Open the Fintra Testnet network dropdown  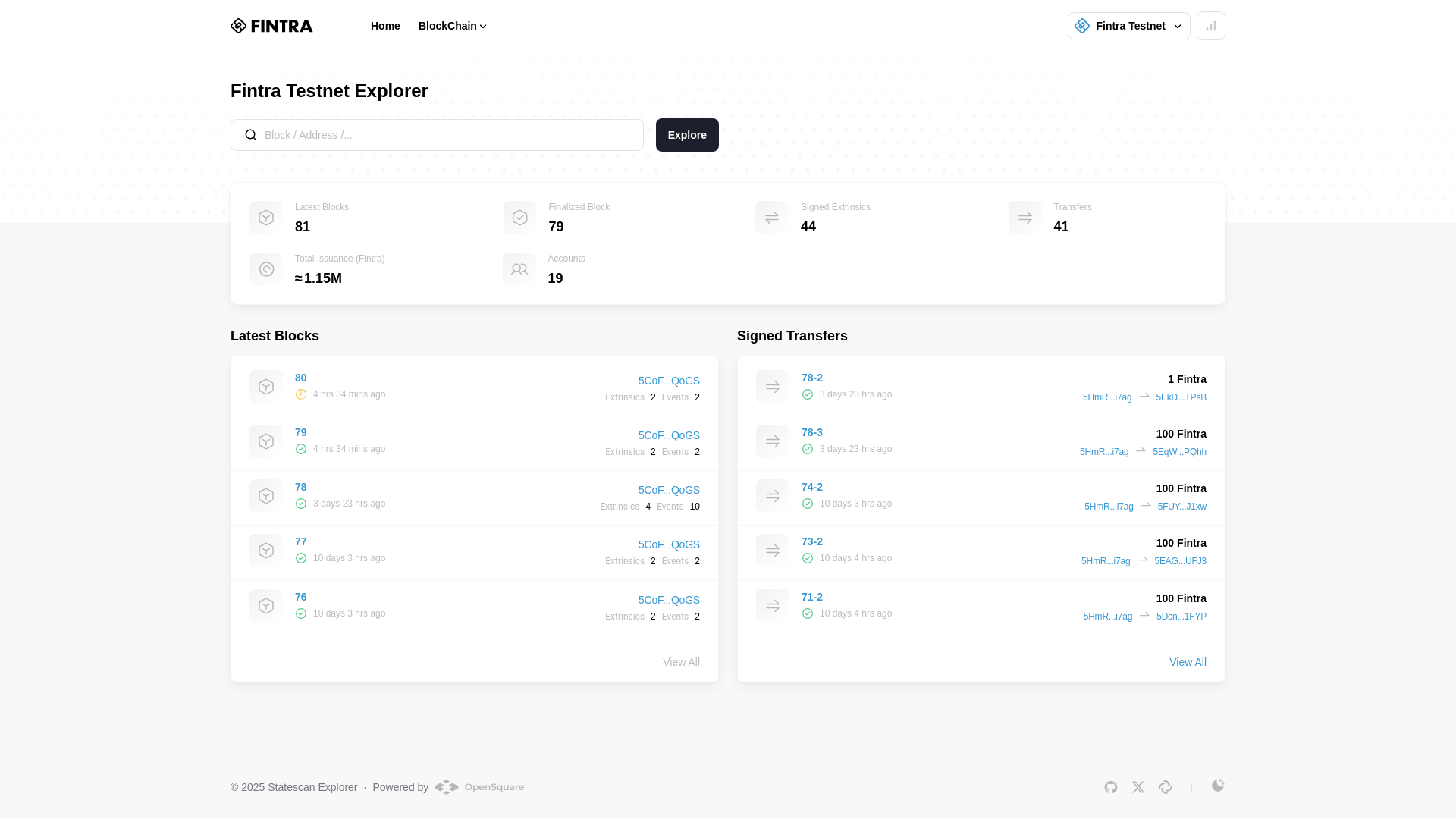(1129, 26)
